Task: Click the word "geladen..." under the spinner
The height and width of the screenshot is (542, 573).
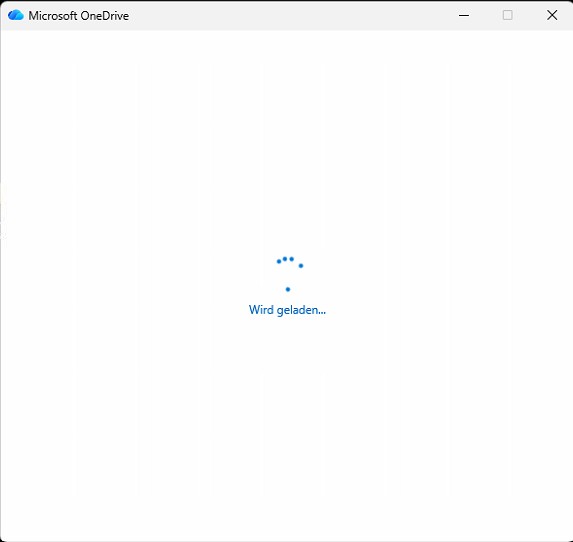Action: (301, 310)
